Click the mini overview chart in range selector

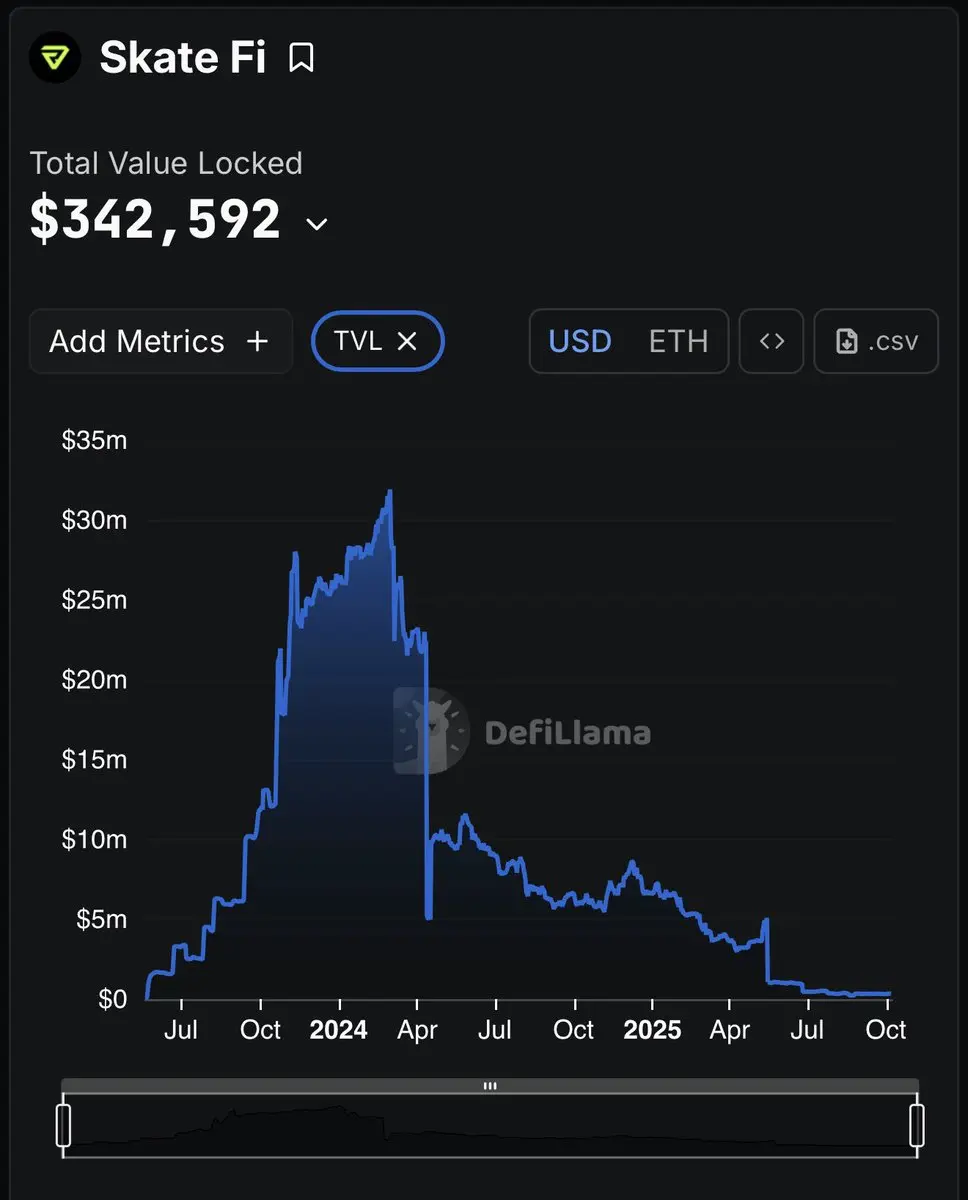tap(490, 1130)
